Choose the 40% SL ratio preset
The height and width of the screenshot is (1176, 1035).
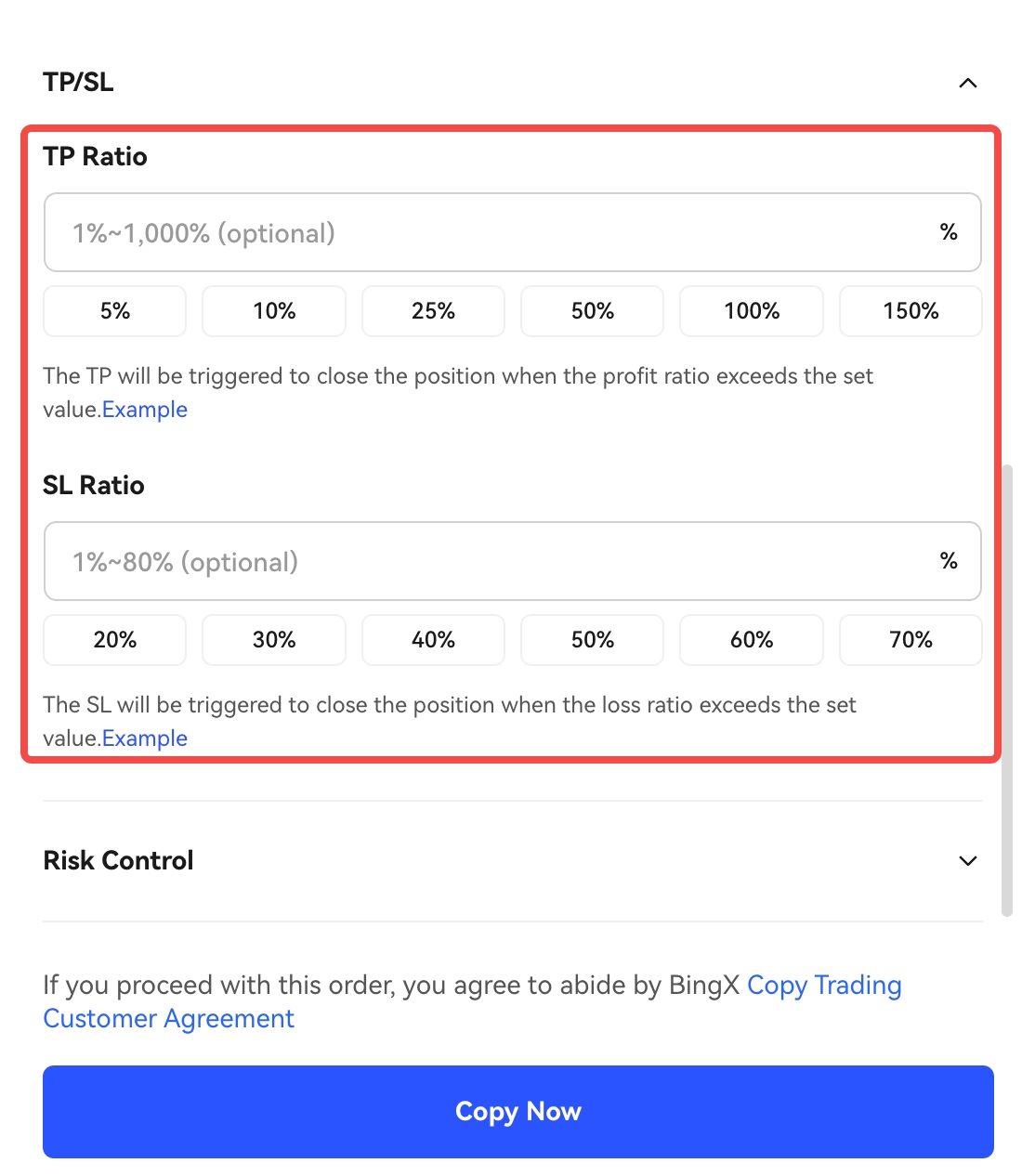(x=433, y=640)
